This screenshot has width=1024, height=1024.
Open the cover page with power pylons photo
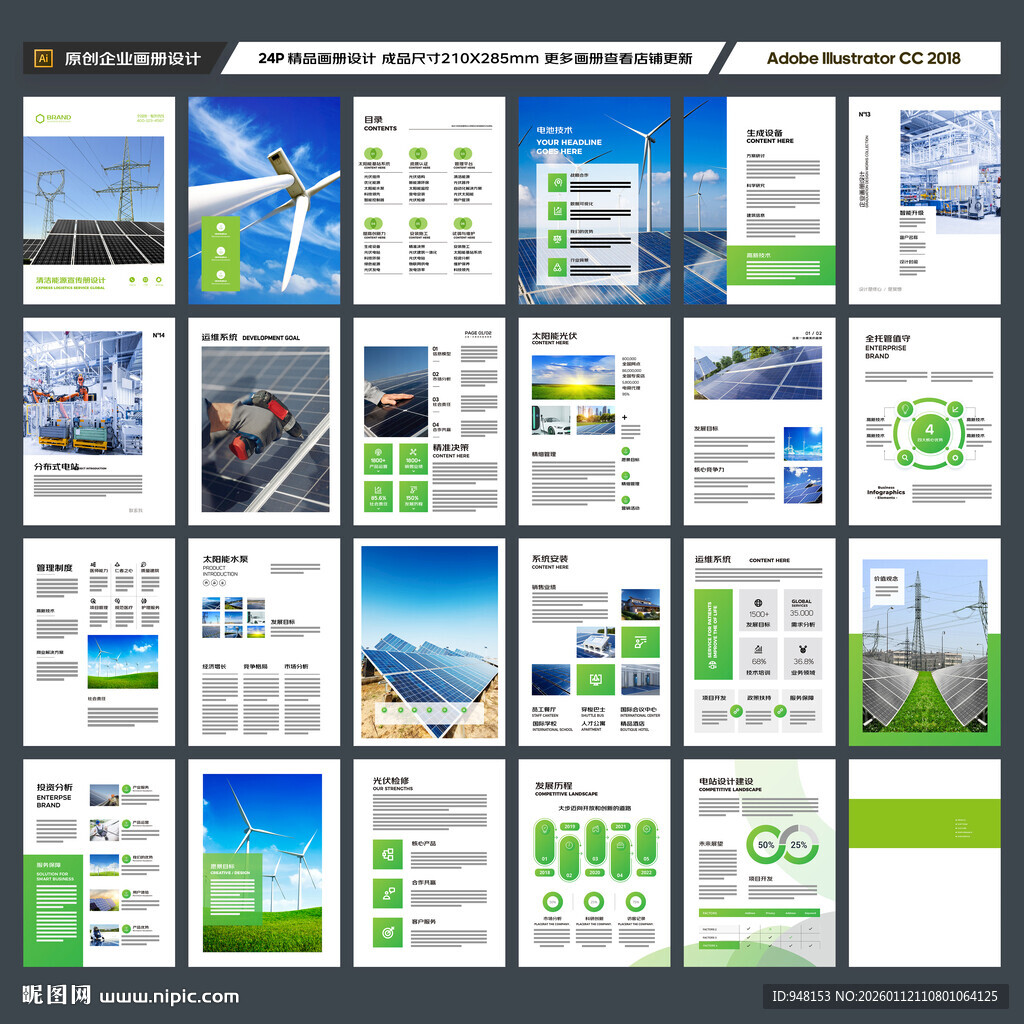tap(99, 200)
